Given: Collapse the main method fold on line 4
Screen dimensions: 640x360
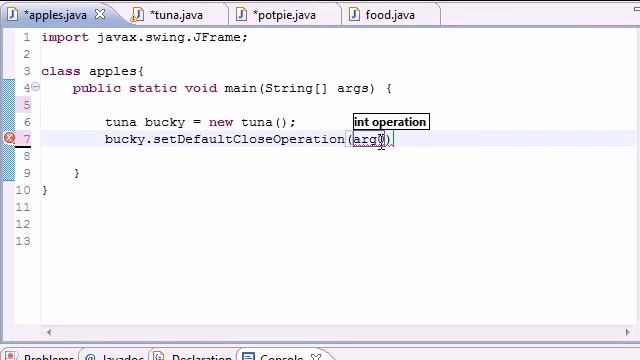Looking at the screenshot, I should coord(36,87).
